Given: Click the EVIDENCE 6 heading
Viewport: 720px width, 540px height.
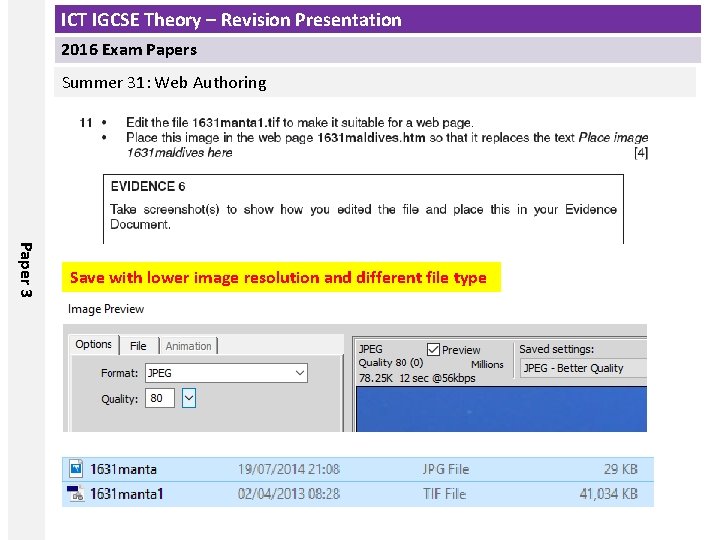Looking at the screenshot, I should pyautogui.click(x=148, y=186).
